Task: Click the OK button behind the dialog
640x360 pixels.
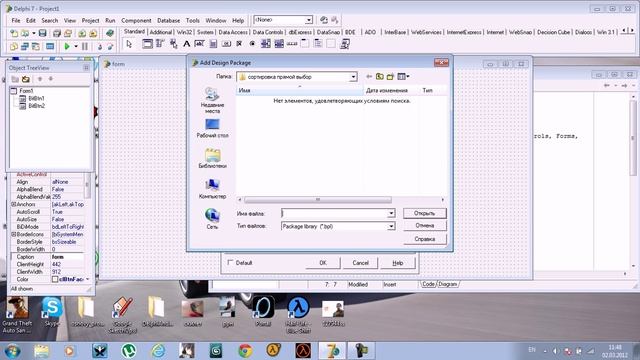Action: [323, 263]
